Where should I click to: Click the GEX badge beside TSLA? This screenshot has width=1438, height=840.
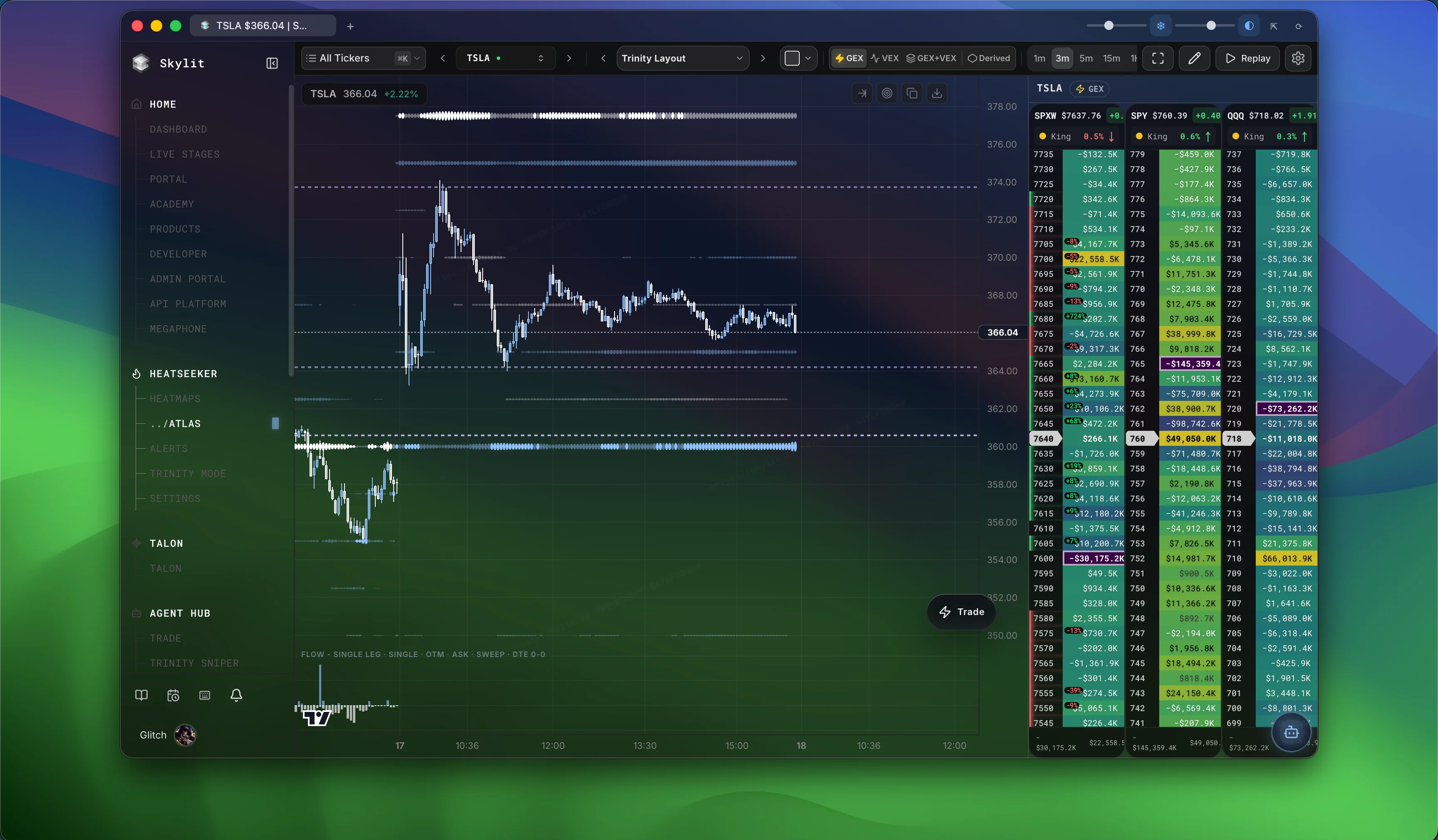click(1089, 89)
